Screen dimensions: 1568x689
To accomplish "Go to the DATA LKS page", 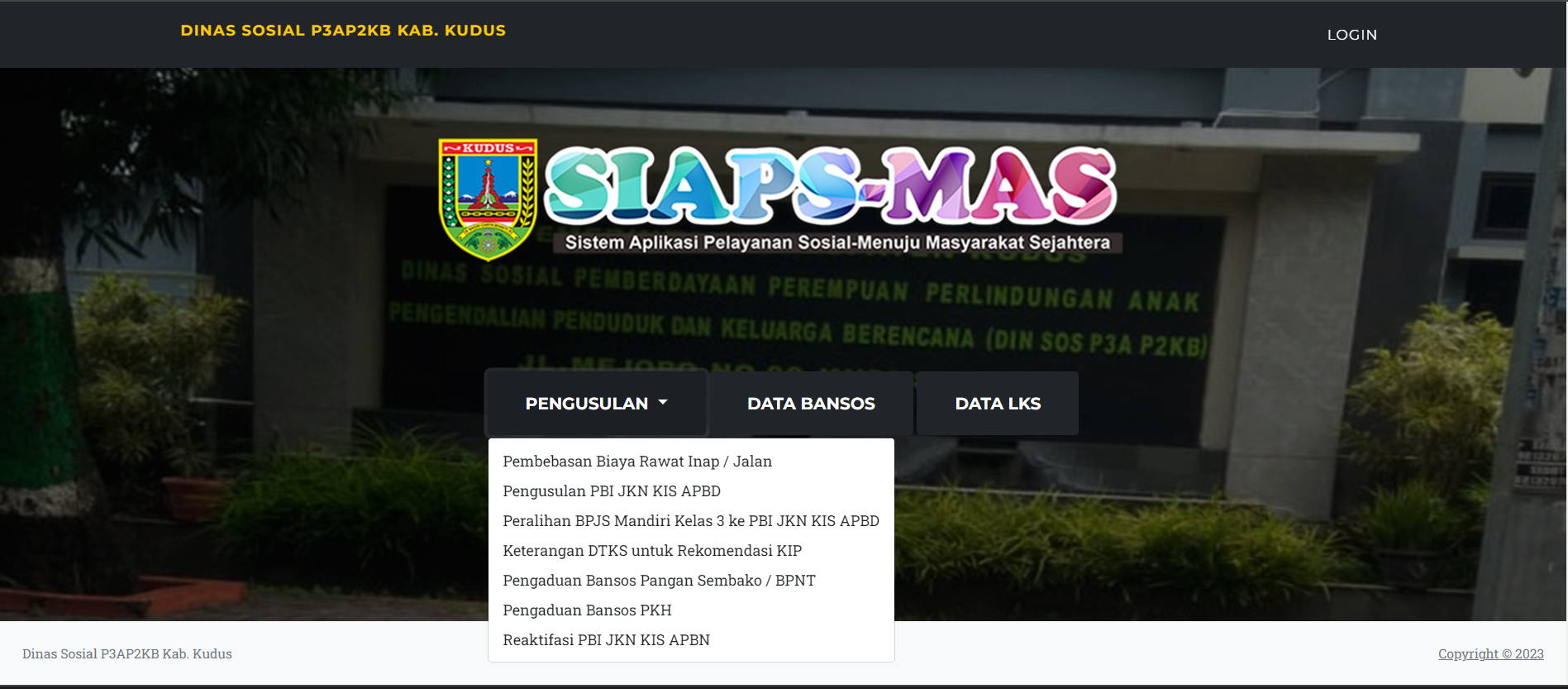I will coord(998,404).
